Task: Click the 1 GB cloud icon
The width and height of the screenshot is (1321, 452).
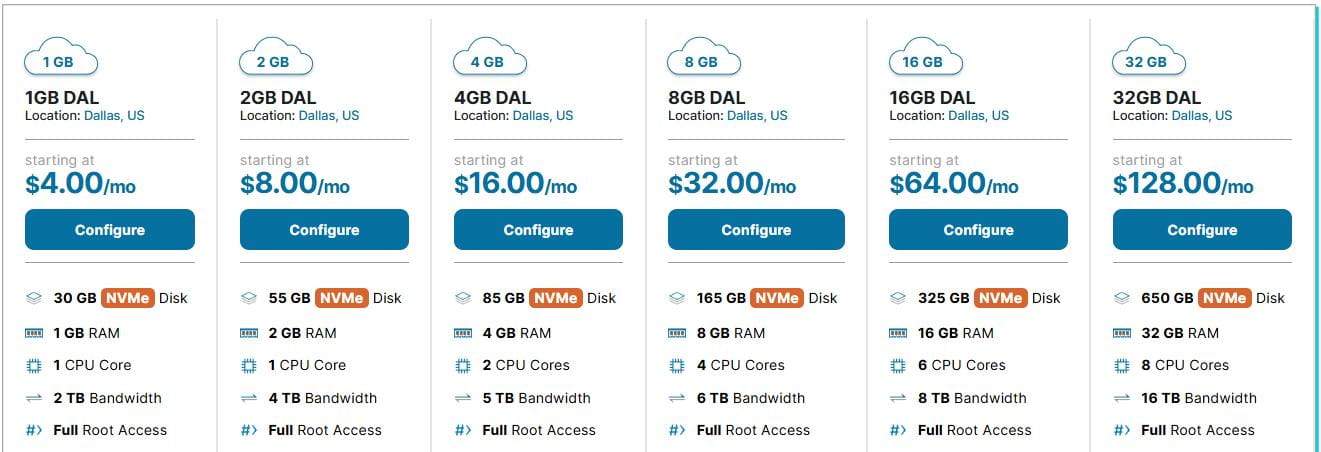Action: click(x=60, y=58)
